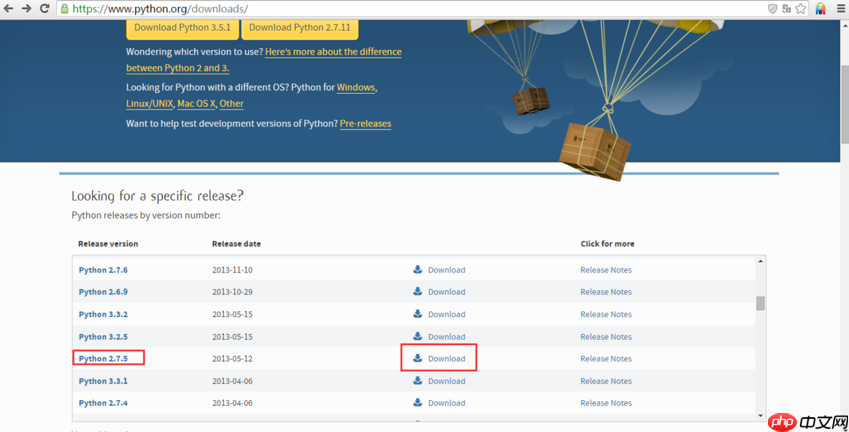This screenshot has height=432, width=849.
Task: Click the 2013-11-10 release date
Action: point(232,270)
